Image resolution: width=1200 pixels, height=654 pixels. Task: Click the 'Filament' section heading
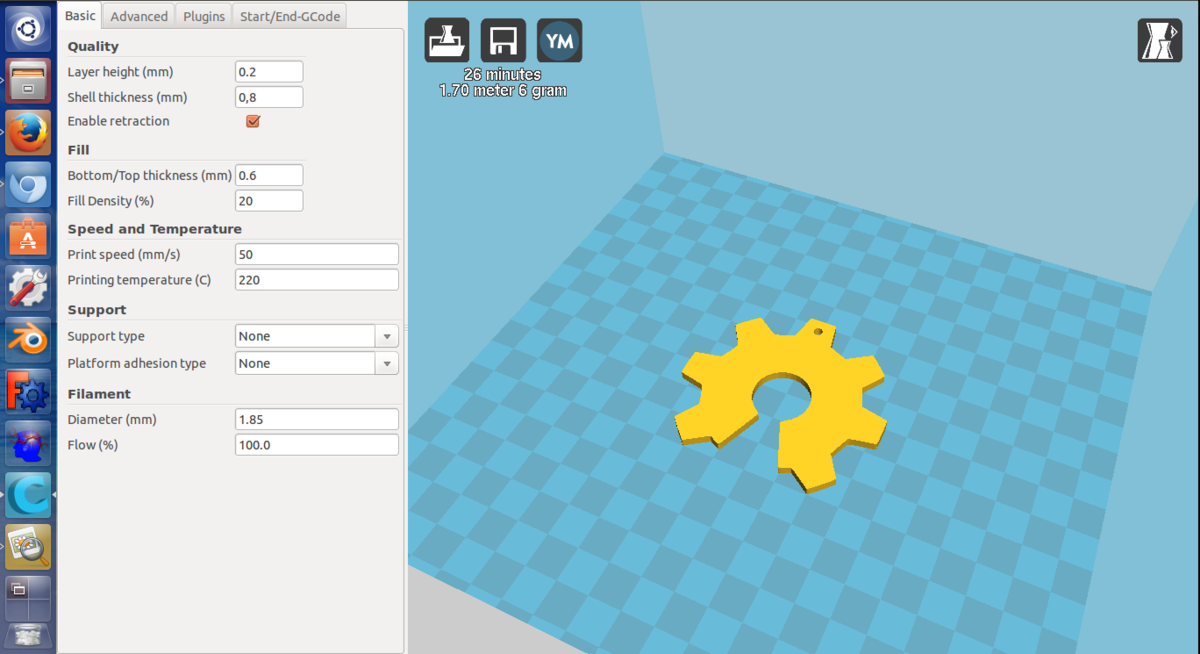[x=99, y=394]
